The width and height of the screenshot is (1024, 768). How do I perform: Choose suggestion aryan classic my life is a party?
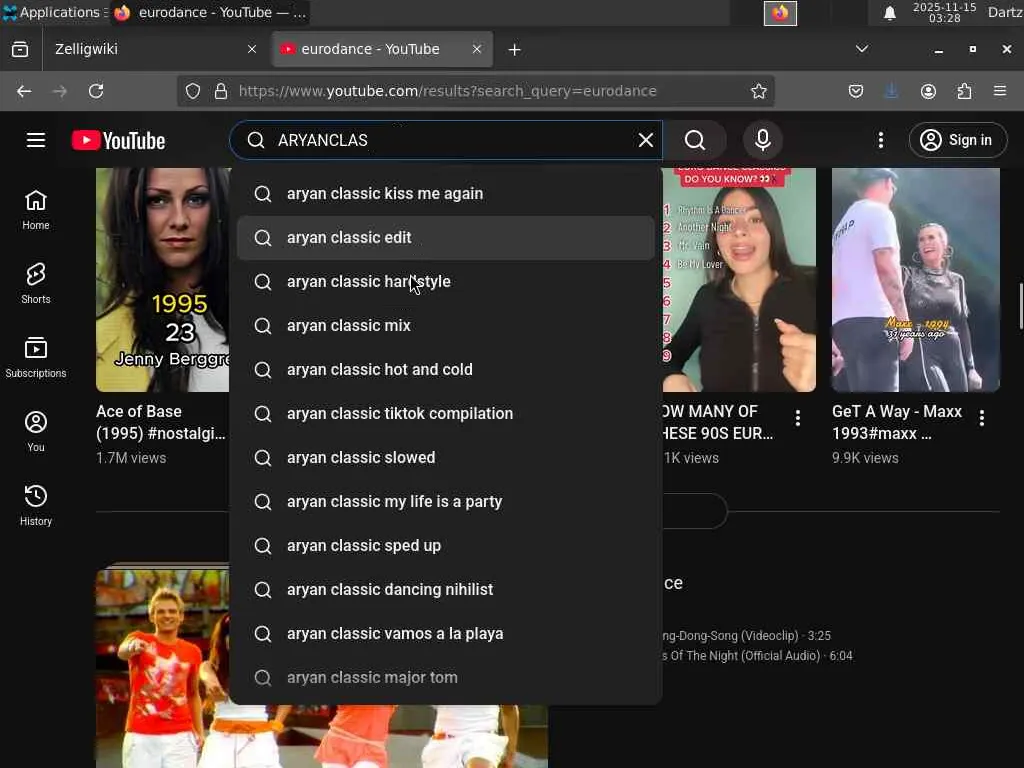coord(445,502)
